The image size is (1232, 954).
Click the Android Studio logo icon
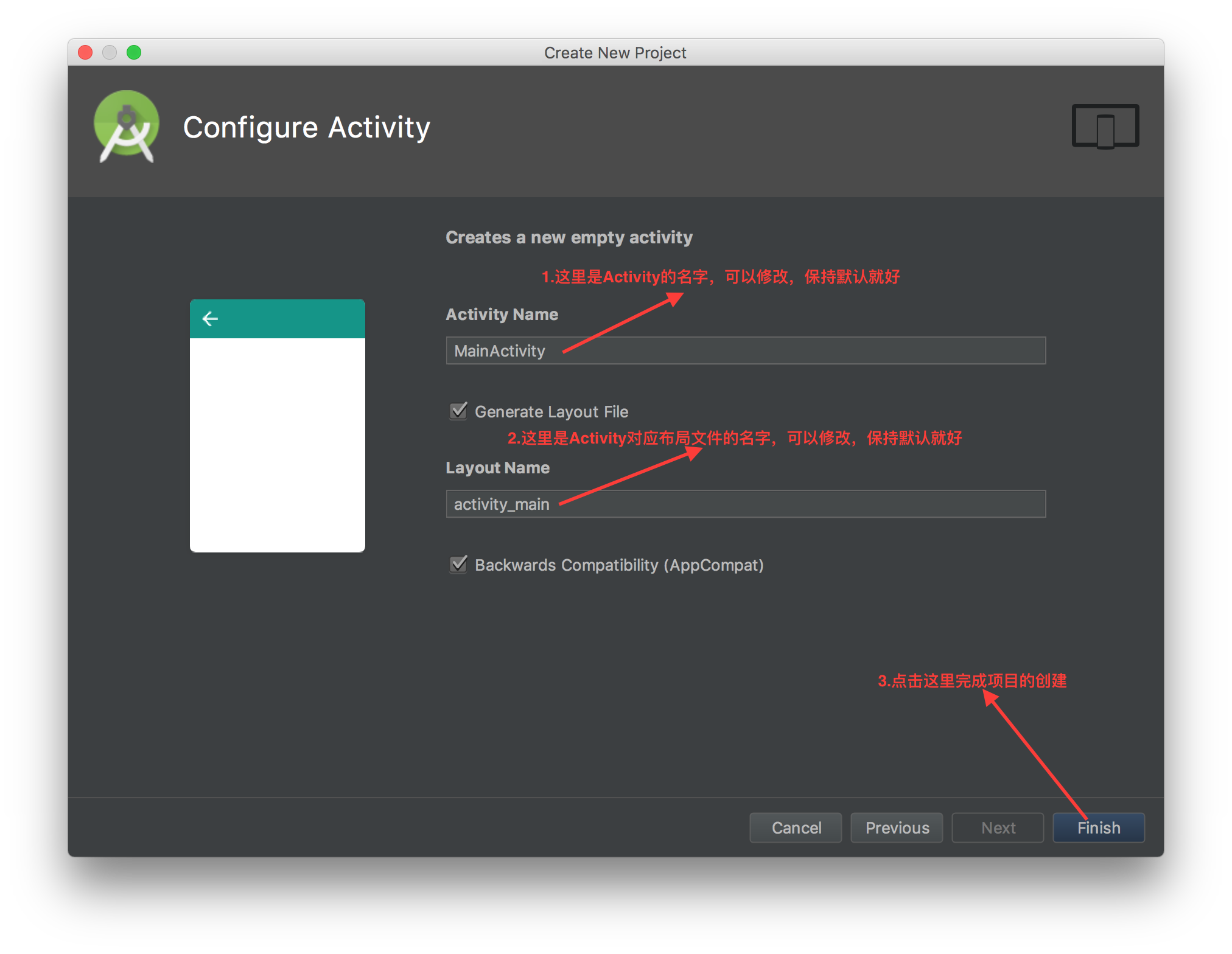pyautogui.click(x=127, y=127)
